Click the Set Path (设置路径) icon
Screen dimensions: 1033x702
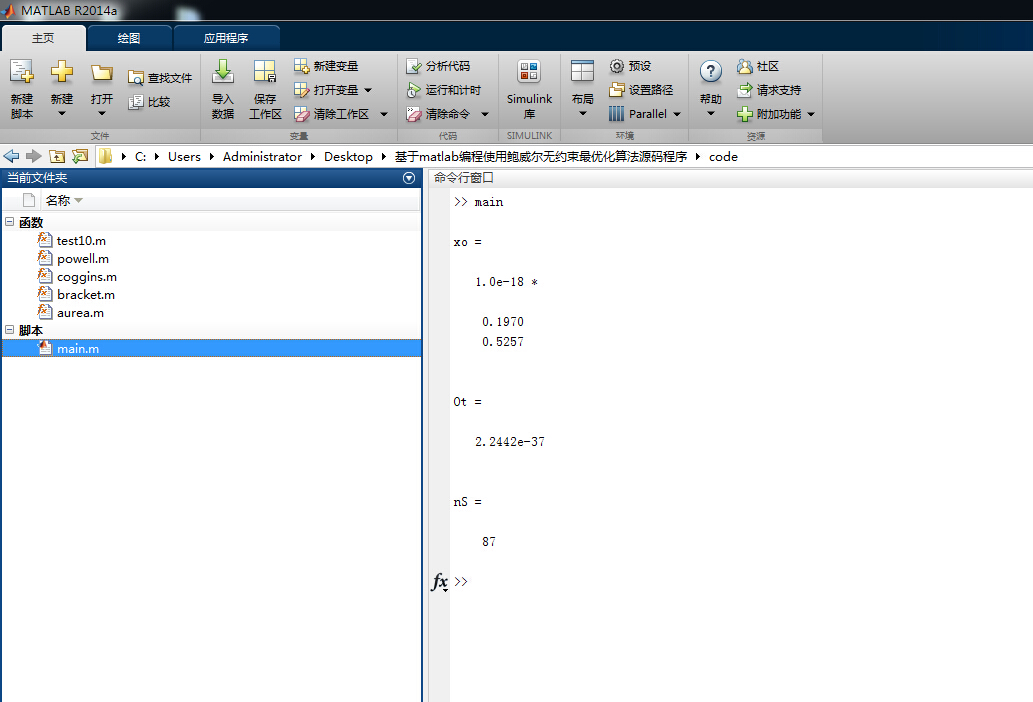[617, 90]
